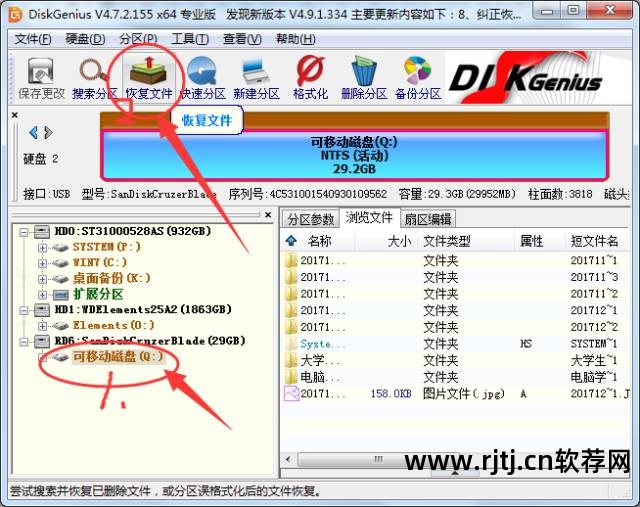Click the Elements (O:) partition icon
The width and height of the screenshot is (640, 507).
(60, 326)
